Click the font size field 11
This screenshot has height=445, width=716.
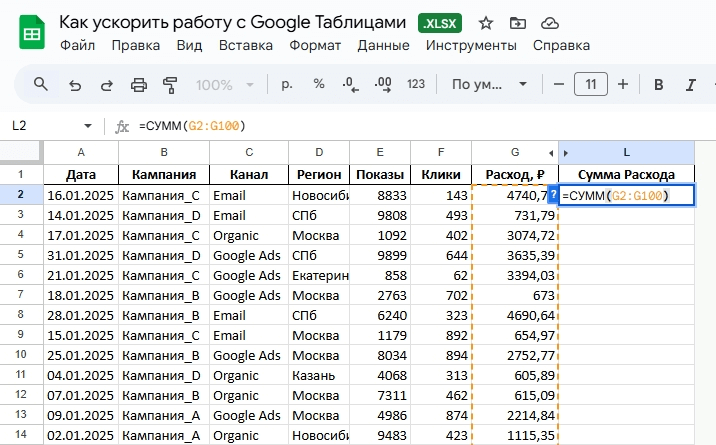[x=590, y=84]
